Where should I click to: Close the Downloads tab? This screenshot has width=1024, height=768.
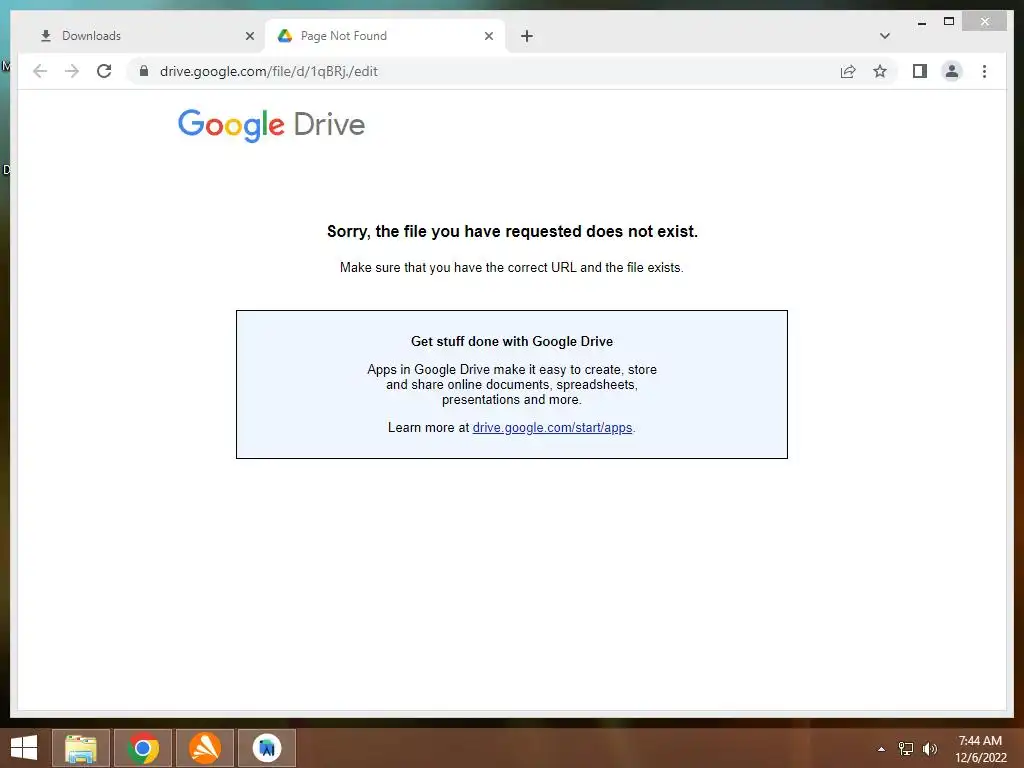tap(249, 36)
